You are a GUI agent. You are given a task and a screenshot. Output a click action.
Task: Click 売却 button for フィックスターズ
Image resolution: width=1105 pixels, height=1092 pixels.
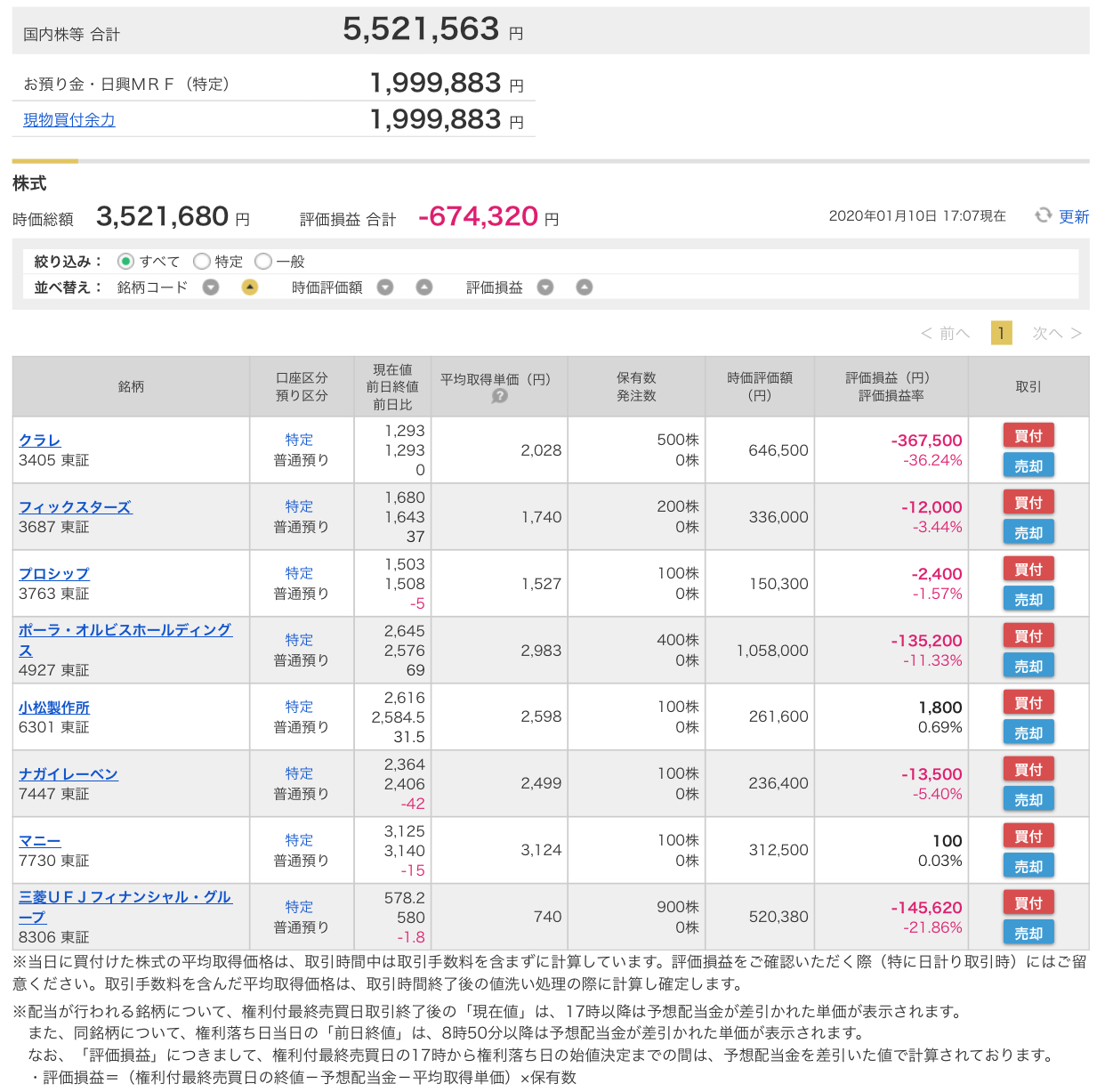click(1028, 532)
